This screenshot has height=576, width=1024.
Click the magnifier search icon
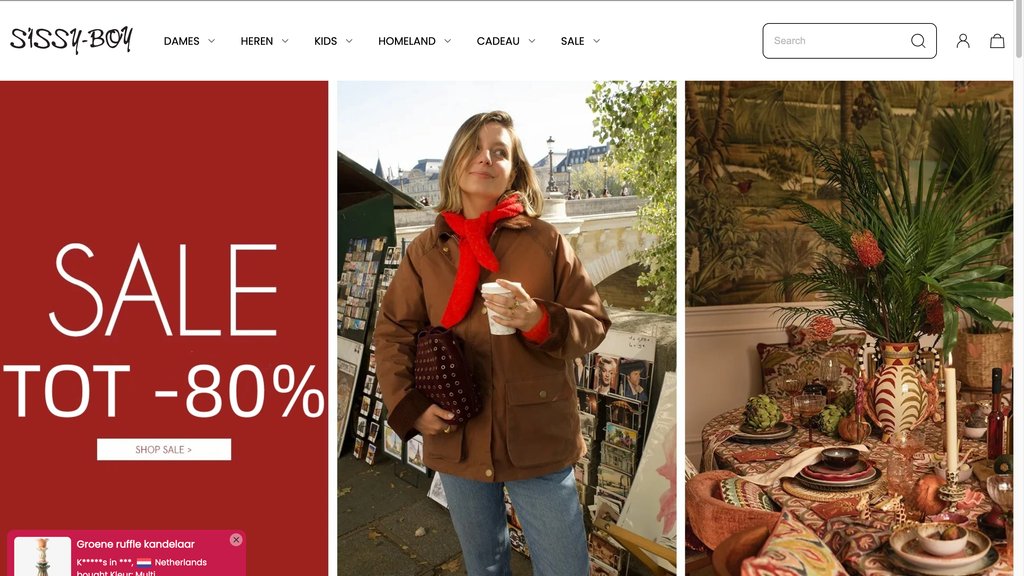click(918, 40)
